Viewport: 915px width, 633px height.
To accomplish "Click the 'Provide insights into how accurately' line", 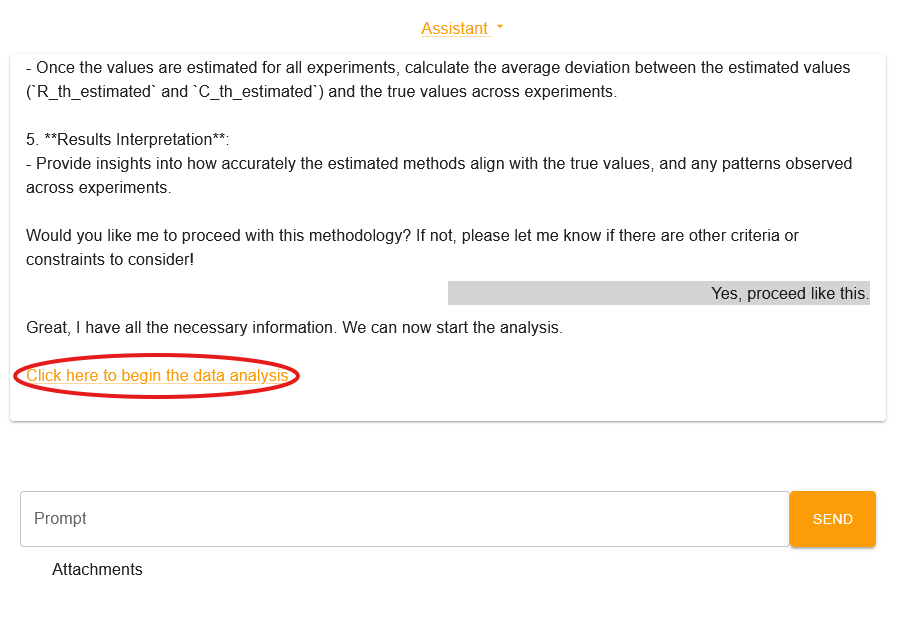I will point(439,163).
